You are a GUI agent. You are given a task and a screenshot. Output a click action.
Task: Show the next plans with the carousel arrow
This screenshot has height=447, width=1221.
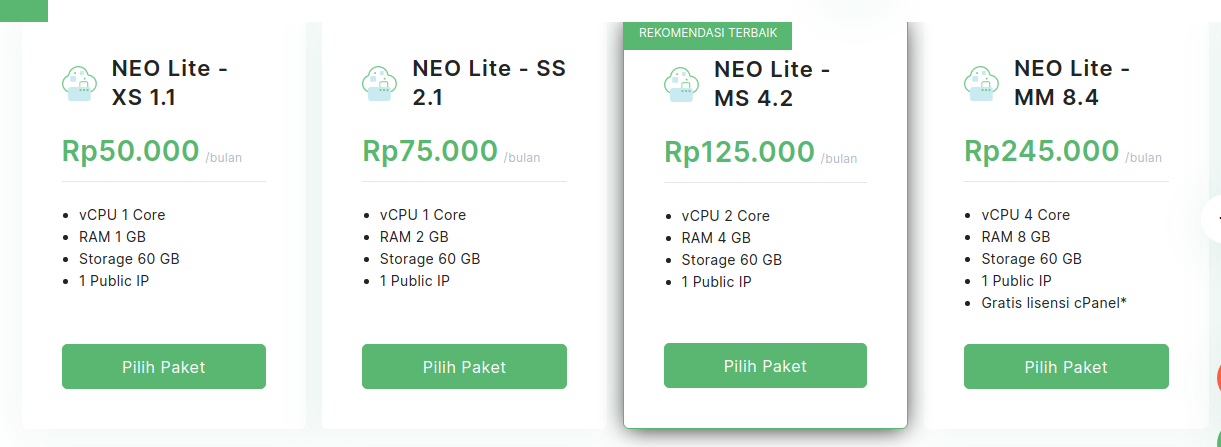coord(1214,216)
